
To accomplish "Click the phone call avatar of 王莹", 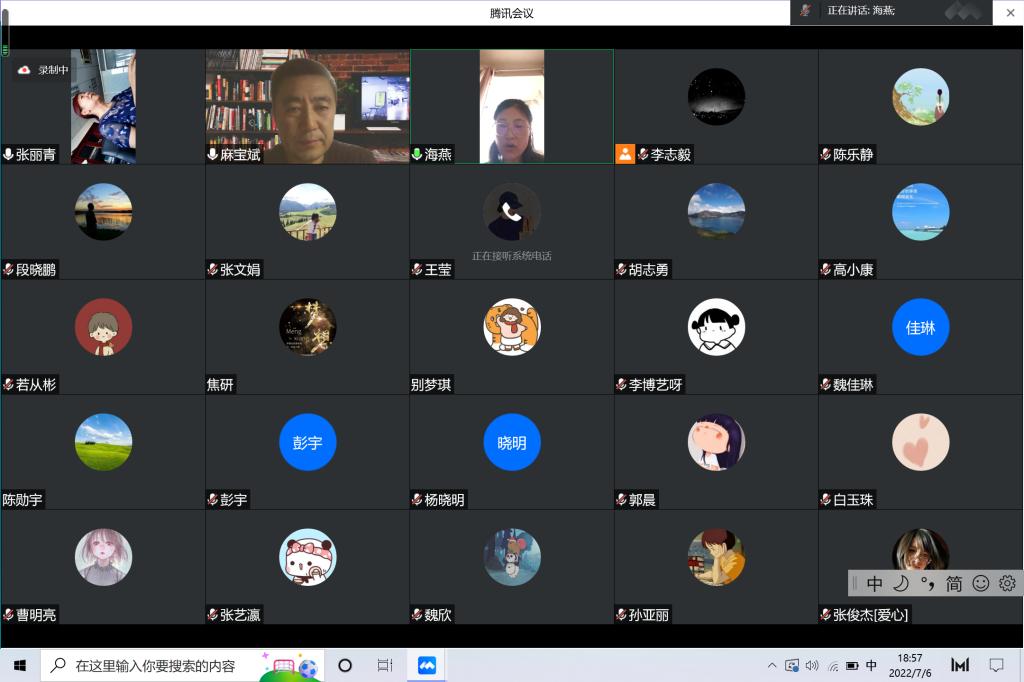I will coord(512,211).
